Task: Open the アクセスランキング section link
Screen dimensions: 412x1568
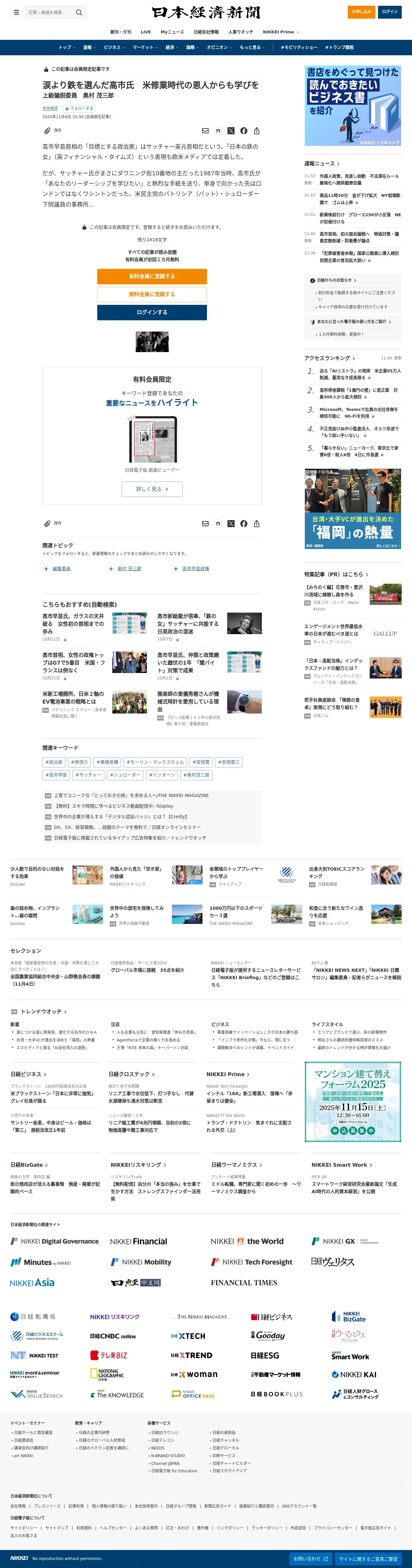Action: [x=330, y=358]
